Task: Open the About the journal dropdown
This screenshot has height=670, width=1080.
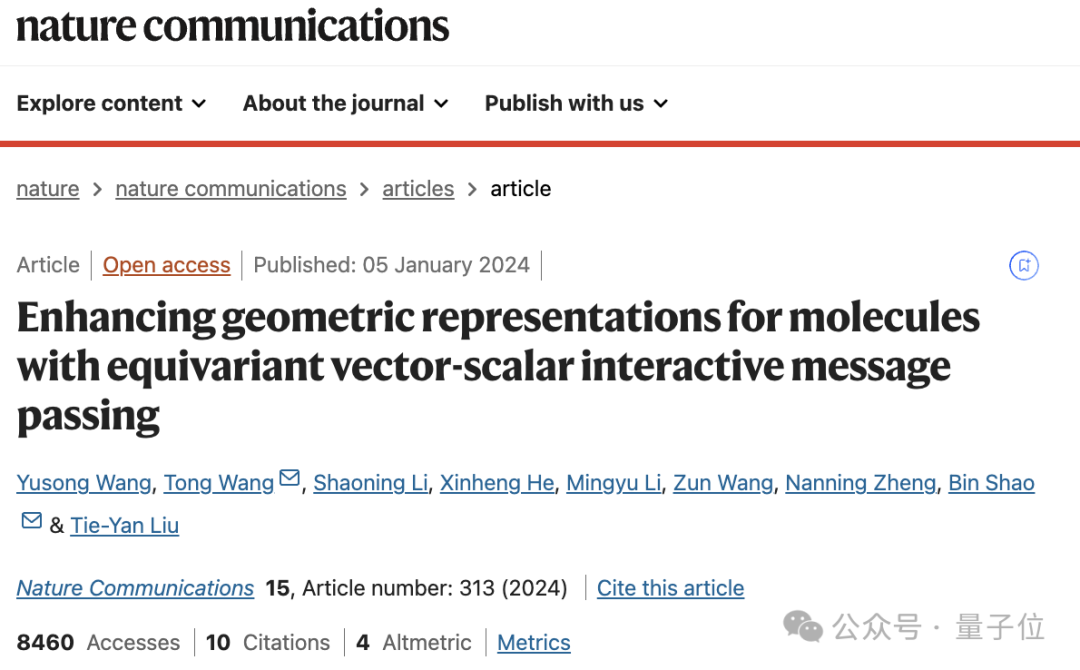Action: point(346,103)
